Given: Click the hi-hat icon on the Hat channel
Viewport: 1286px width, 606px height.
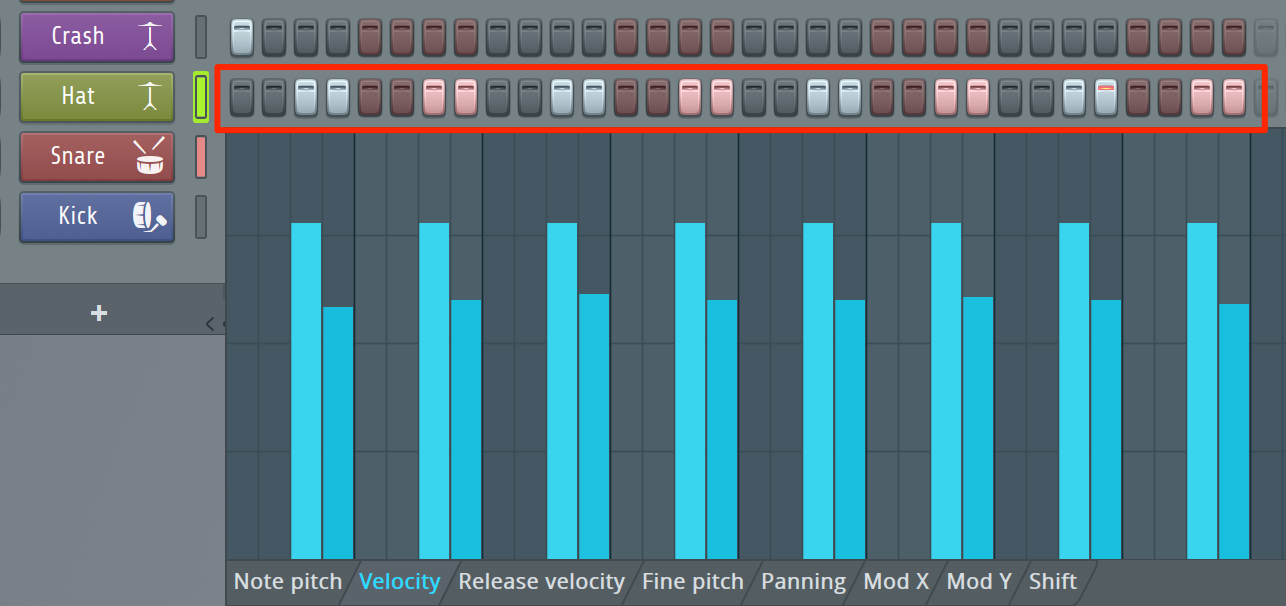Looking at the screenshot, I should coord(150,95).
